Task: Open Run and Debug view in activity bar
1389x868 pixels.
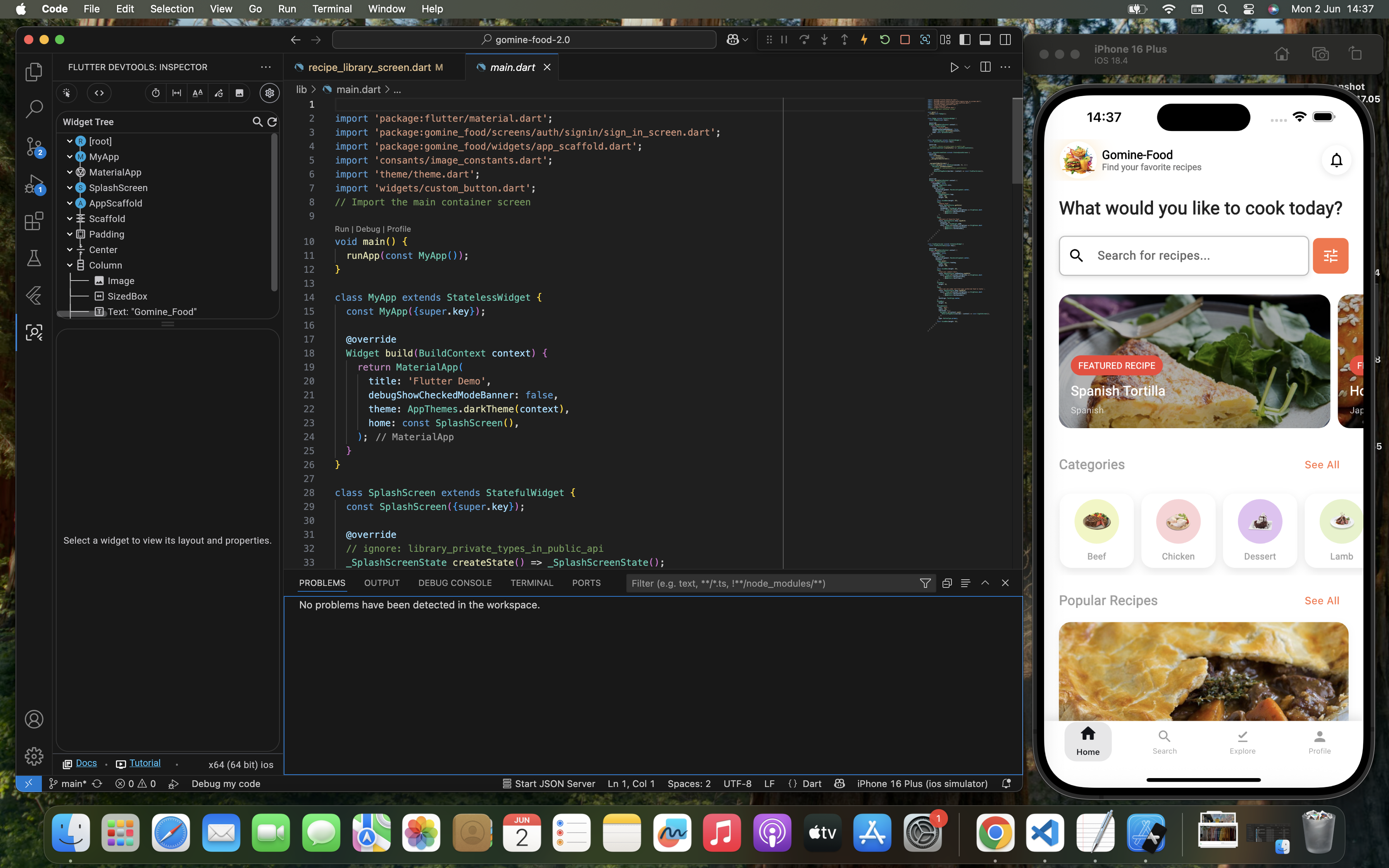Action: tap(34, 184)
